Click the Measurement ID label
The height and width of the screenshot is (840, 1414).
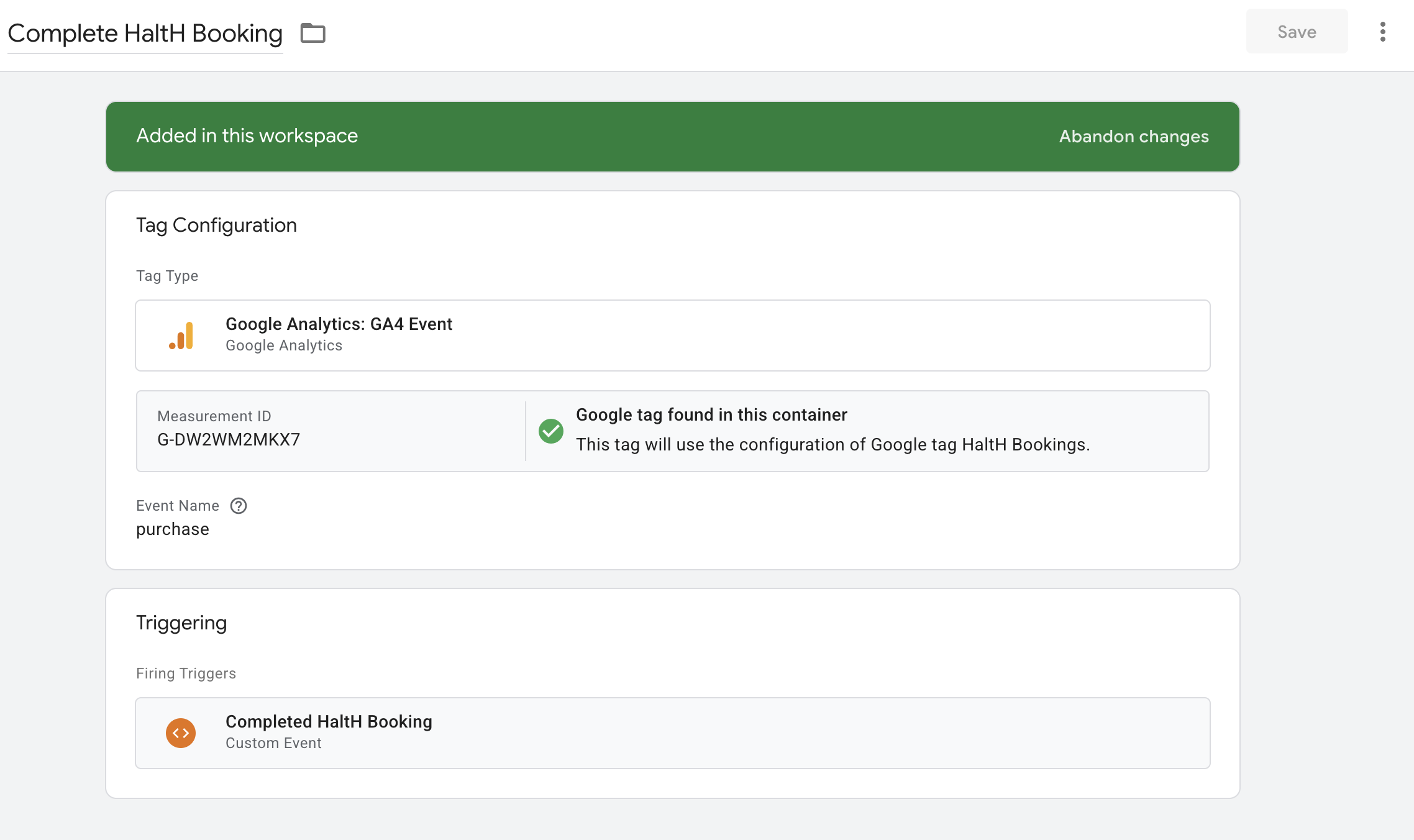[214, 416]
